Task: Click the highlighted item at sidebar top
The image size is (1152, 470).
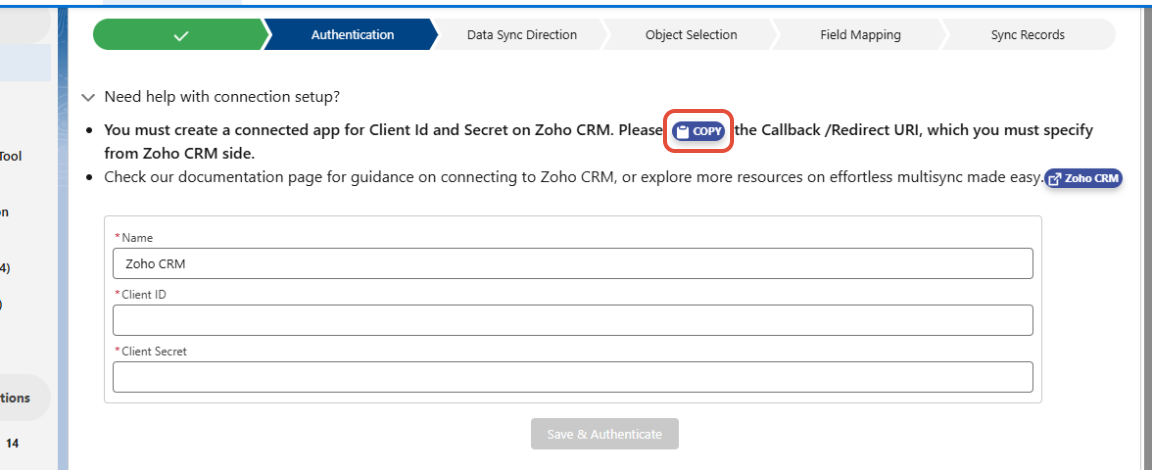Action: tap(25, 63)
